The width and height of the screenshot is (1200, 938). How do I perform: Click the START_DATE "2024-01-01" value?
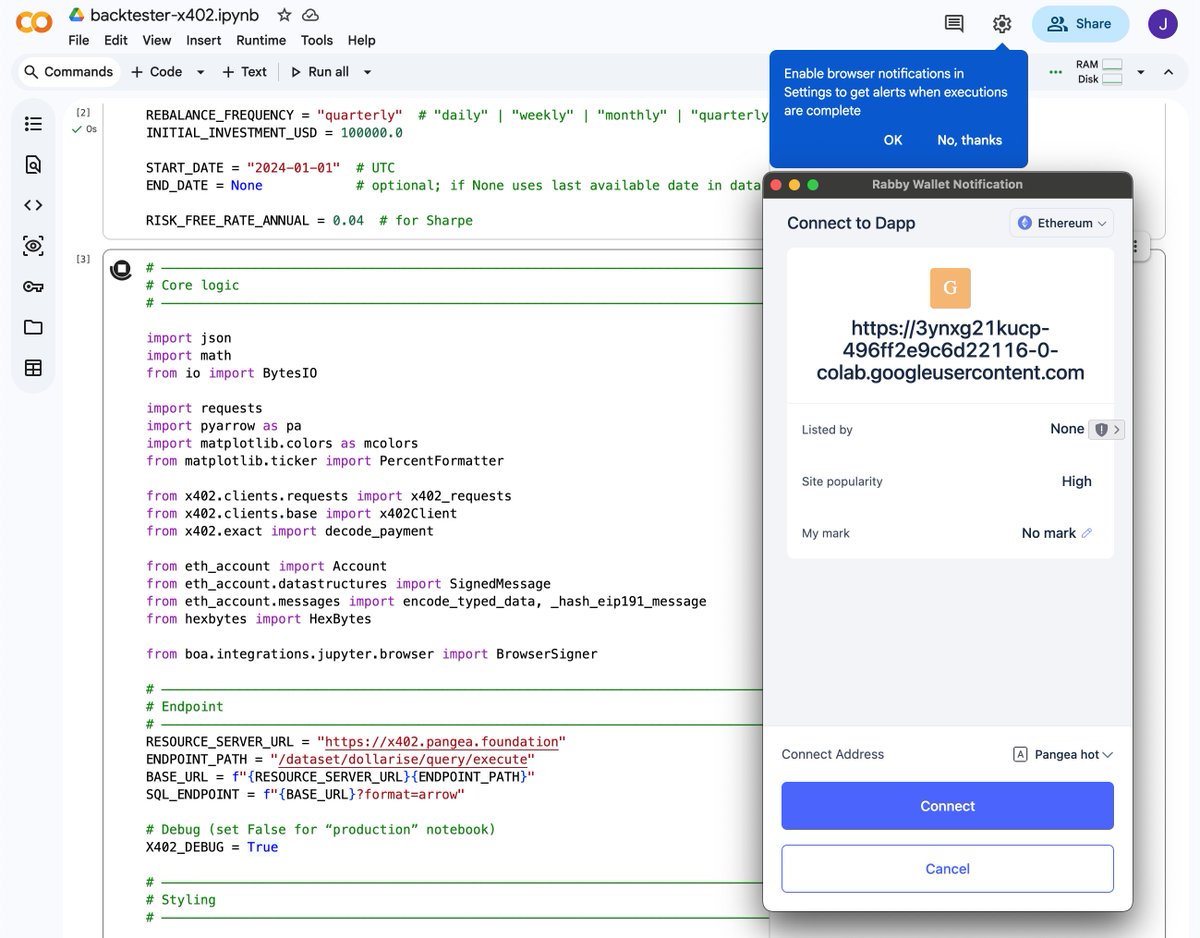tap(293, 168)
